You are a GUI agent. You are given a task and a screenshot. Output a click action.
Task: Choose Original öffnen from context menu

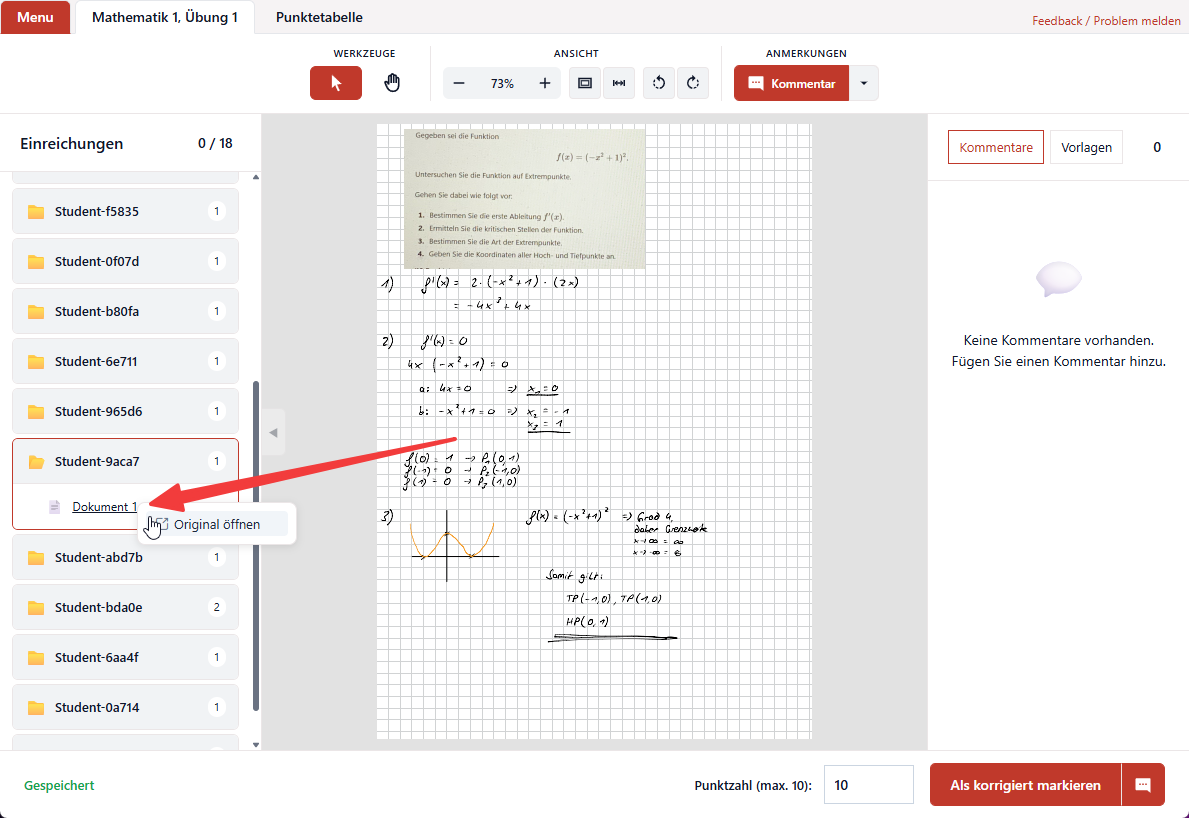click(216, 524)
